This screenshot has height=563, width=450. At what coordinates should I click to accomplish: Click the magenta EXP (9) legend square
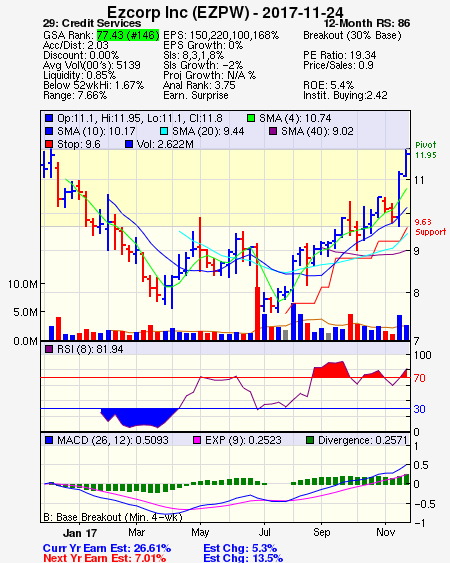[197, 440]
